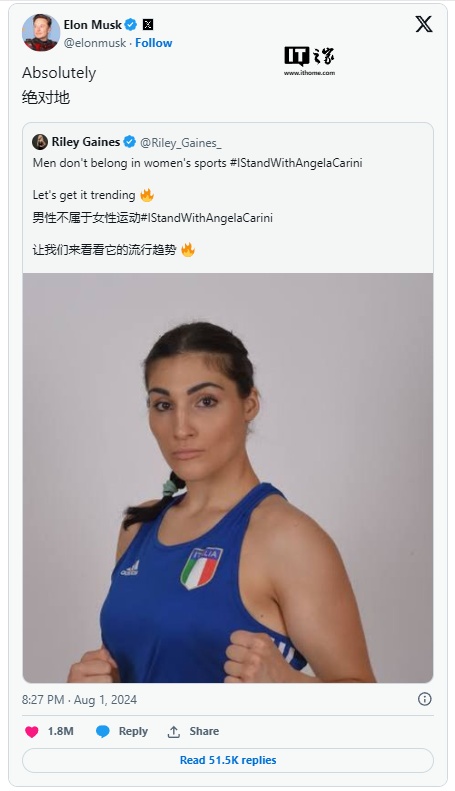Open the Elon Musk display name
The image size is (455, 791).
(92, 24)
